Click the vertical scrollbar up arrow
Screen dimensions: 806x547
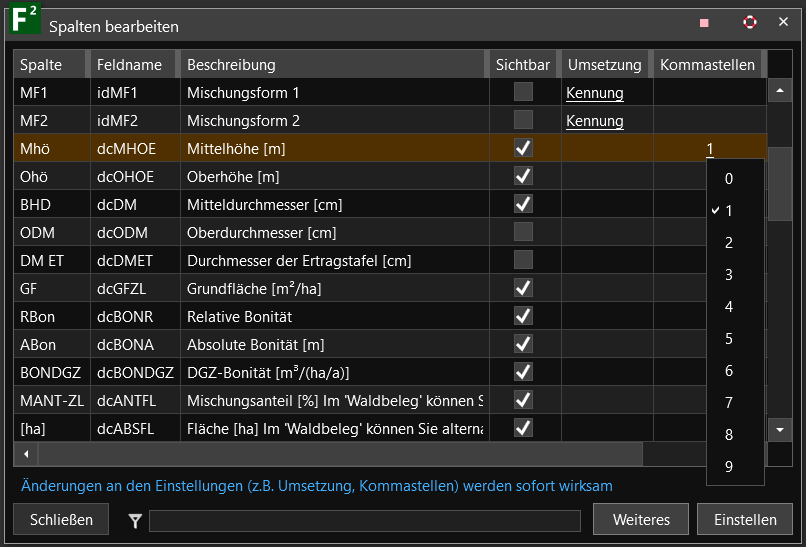coord(780,91)
